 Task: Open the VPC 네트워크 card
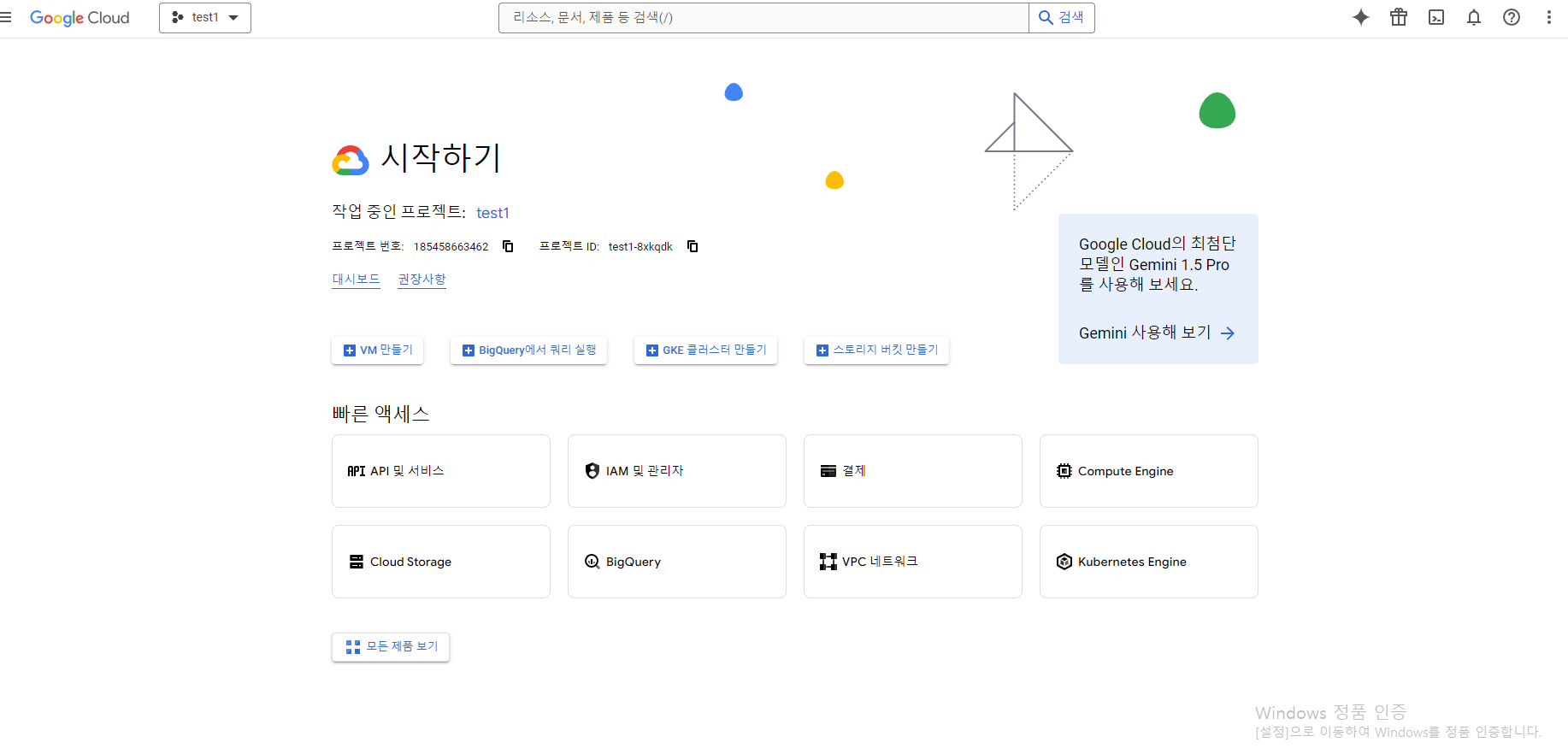coord(913,562)
